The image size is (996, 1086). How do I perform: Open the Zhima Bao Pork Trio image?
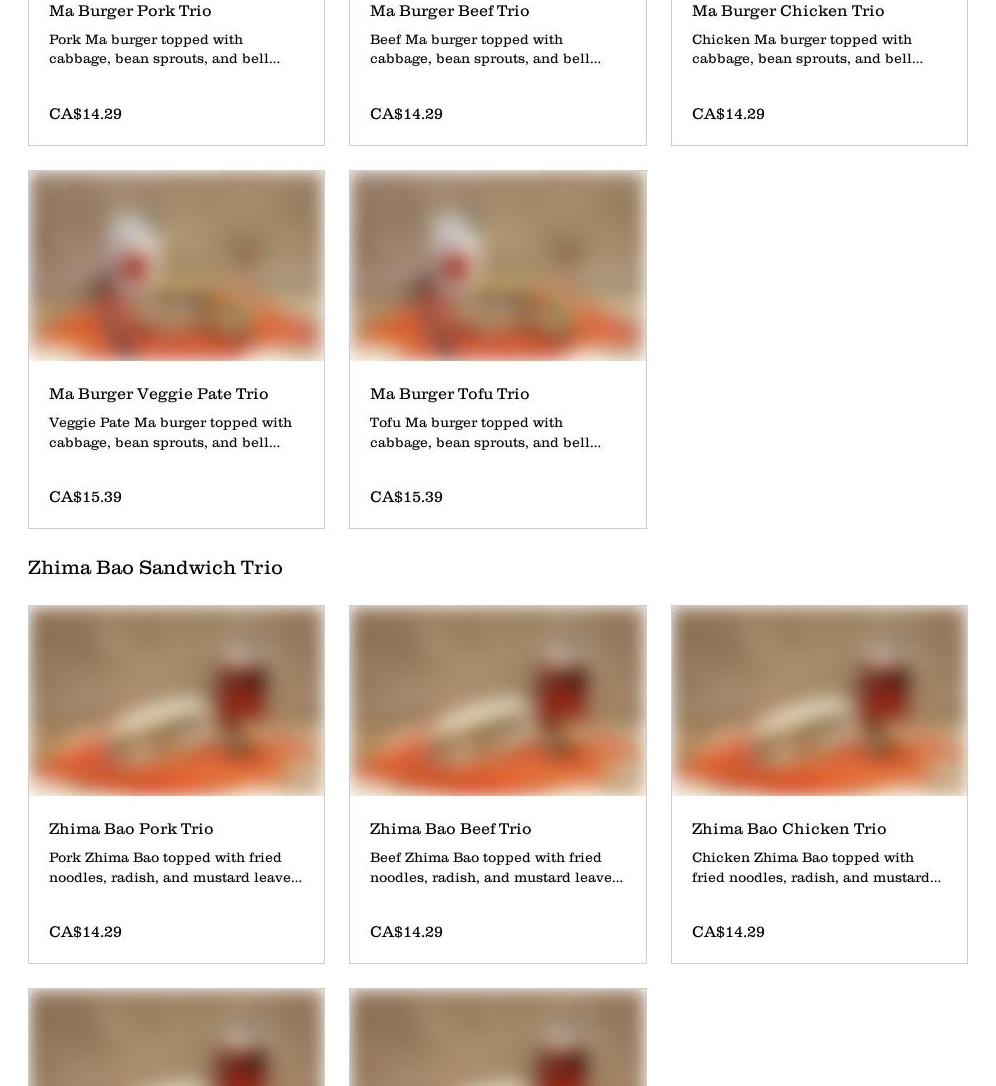pyautogui.click(x=176, y=700)
